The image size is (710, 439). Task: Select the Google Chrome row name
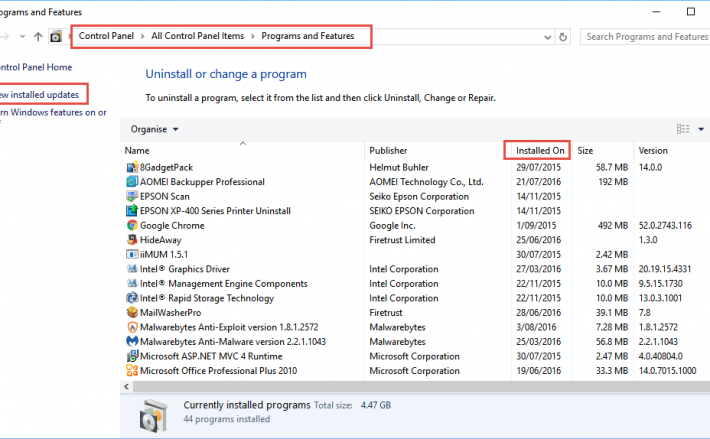172,225
